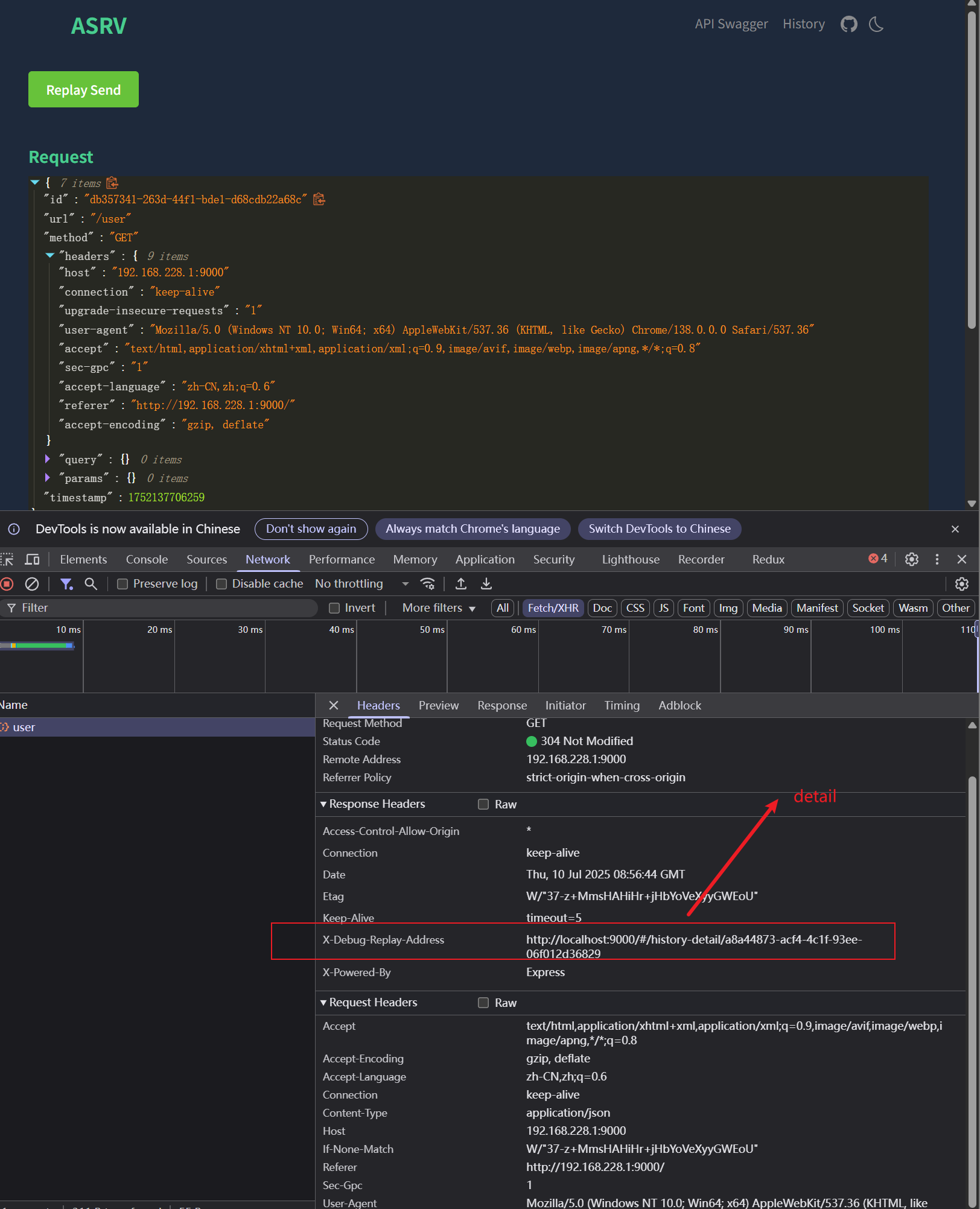Toggle Raw for Request Headers

coord(483,1003)
